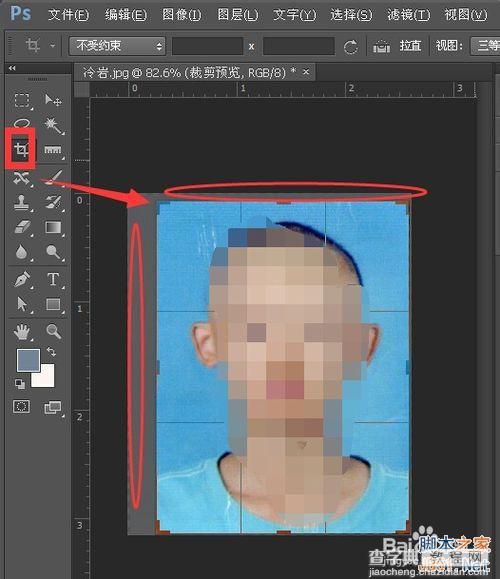
Task: Open foreground color picker
Action: [x=28, y=360]
